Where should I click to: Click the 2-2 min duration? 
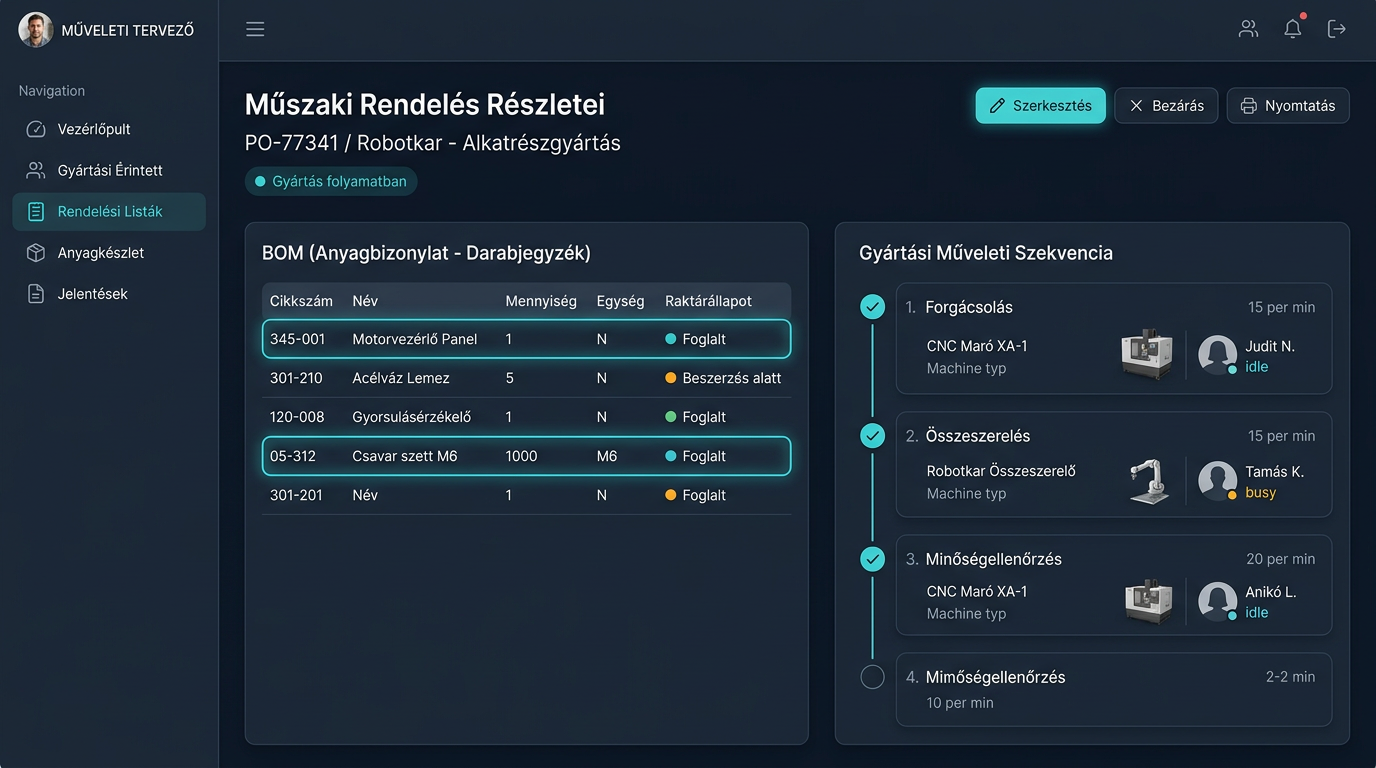[x=1290, y=677]
